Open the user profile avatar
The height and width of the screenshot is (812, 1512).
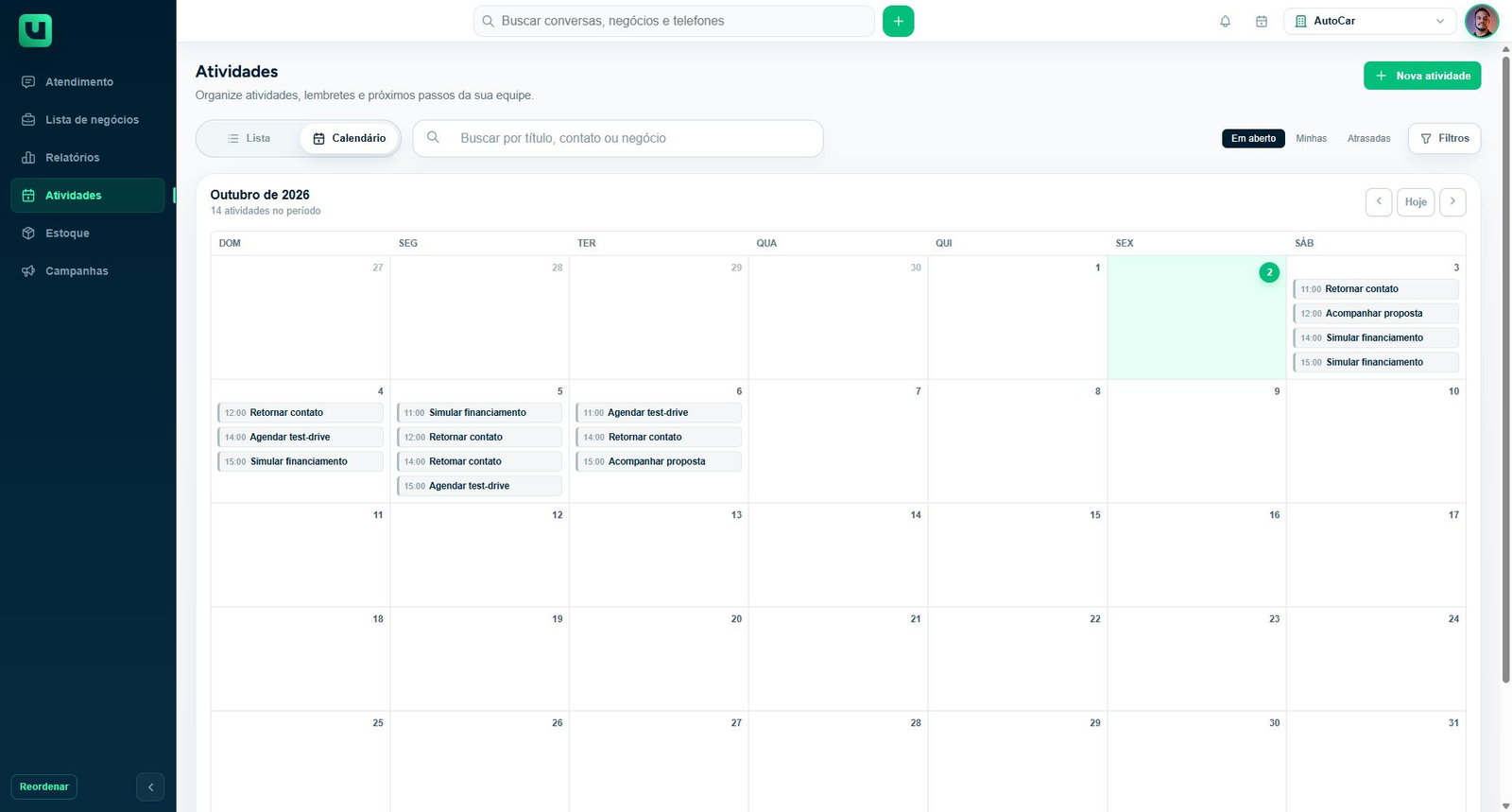click(x=1481, y=21)
